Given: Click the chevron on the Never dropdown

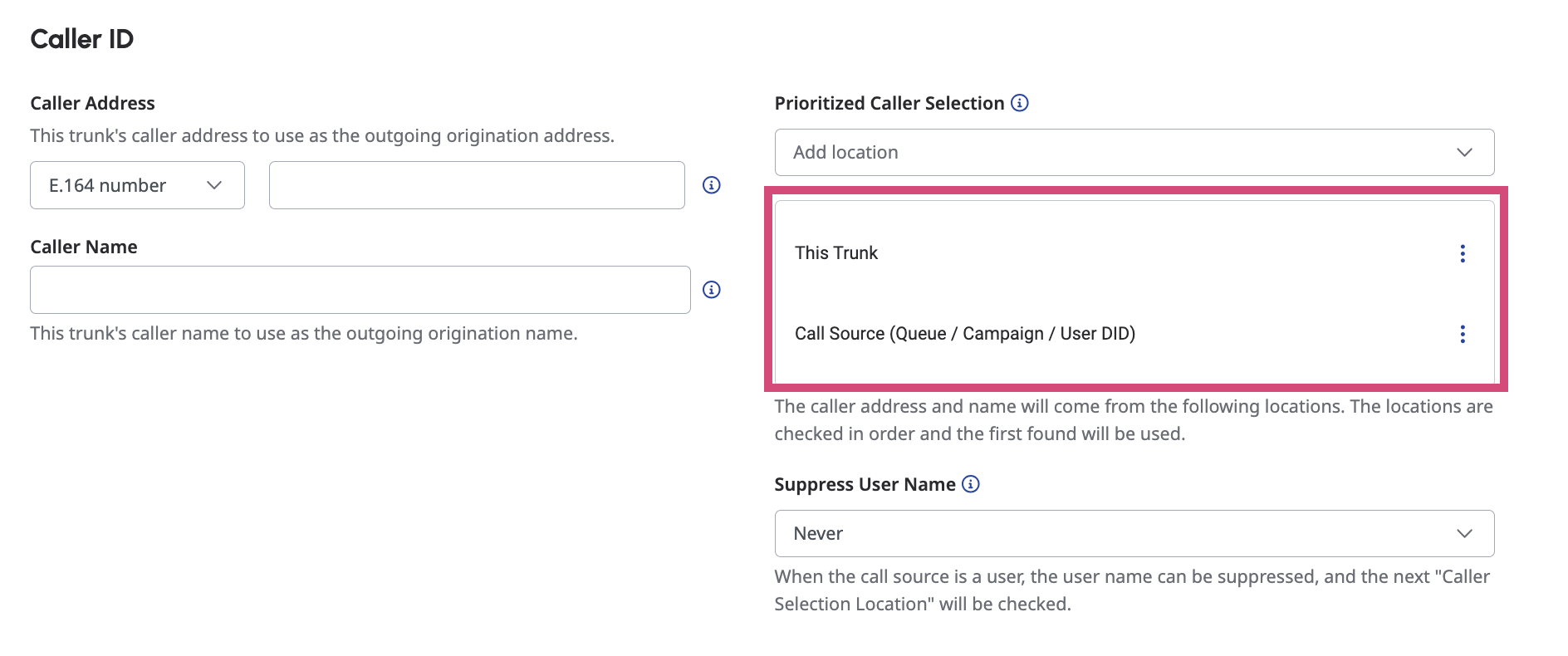Looking at the screenshot, I should point(1465,533).
